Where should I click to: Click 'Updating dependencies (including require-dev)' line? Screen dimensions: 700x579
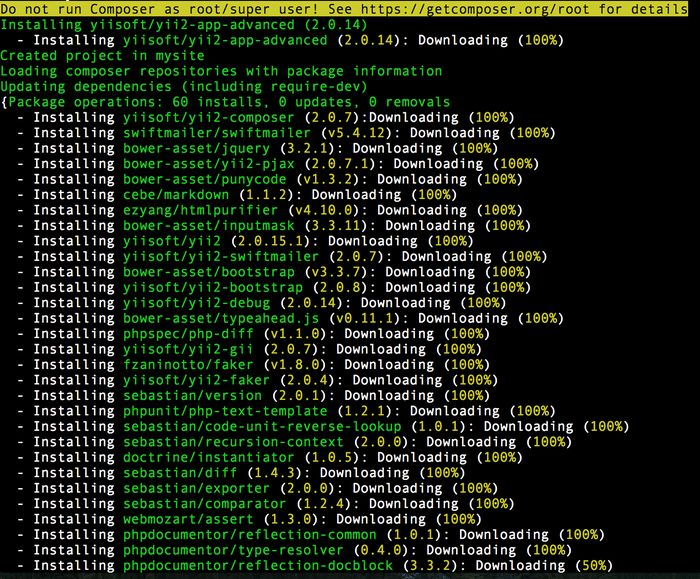[183, 87]
